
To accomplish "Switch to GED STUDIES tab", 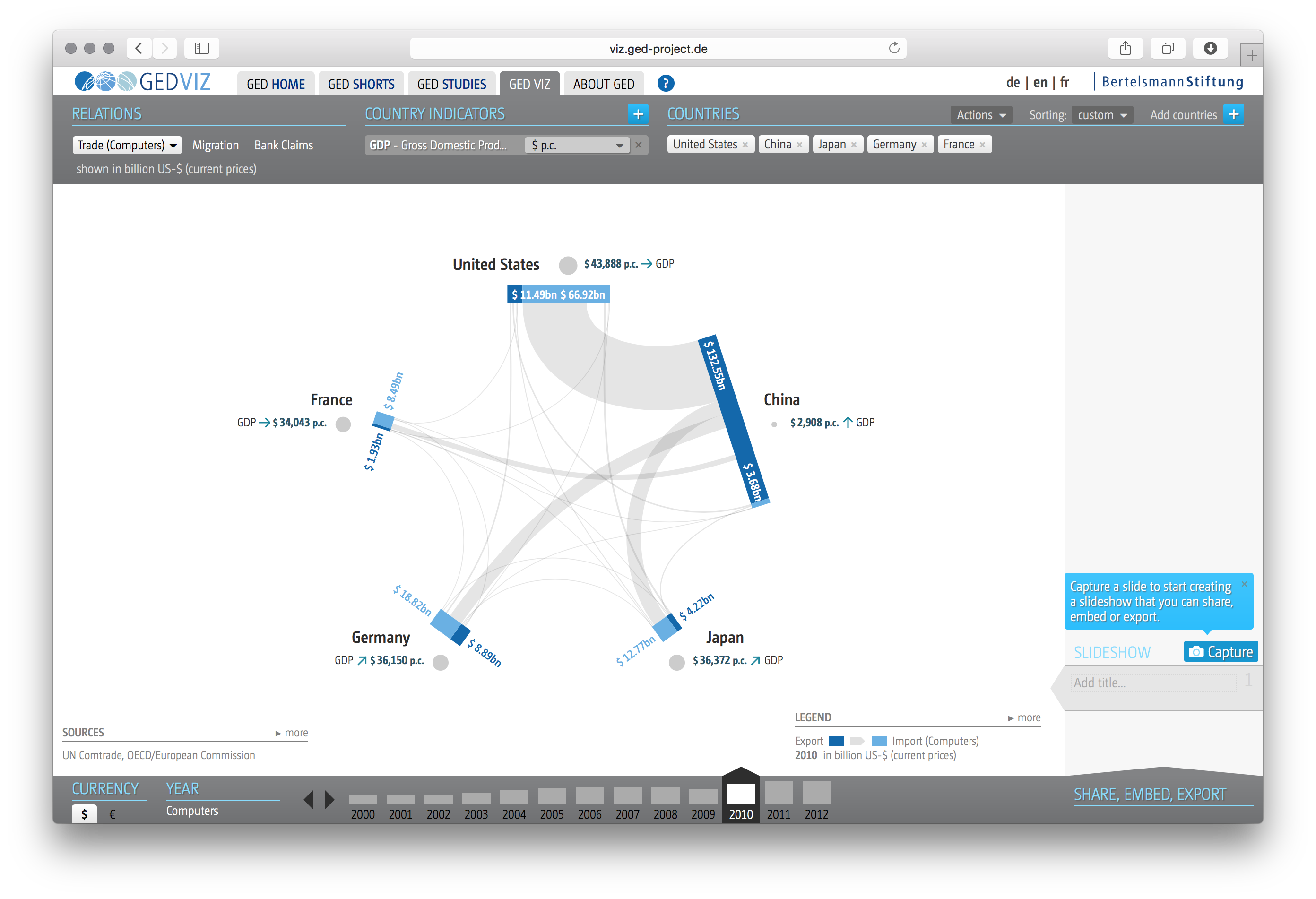I will pos(451,84).
